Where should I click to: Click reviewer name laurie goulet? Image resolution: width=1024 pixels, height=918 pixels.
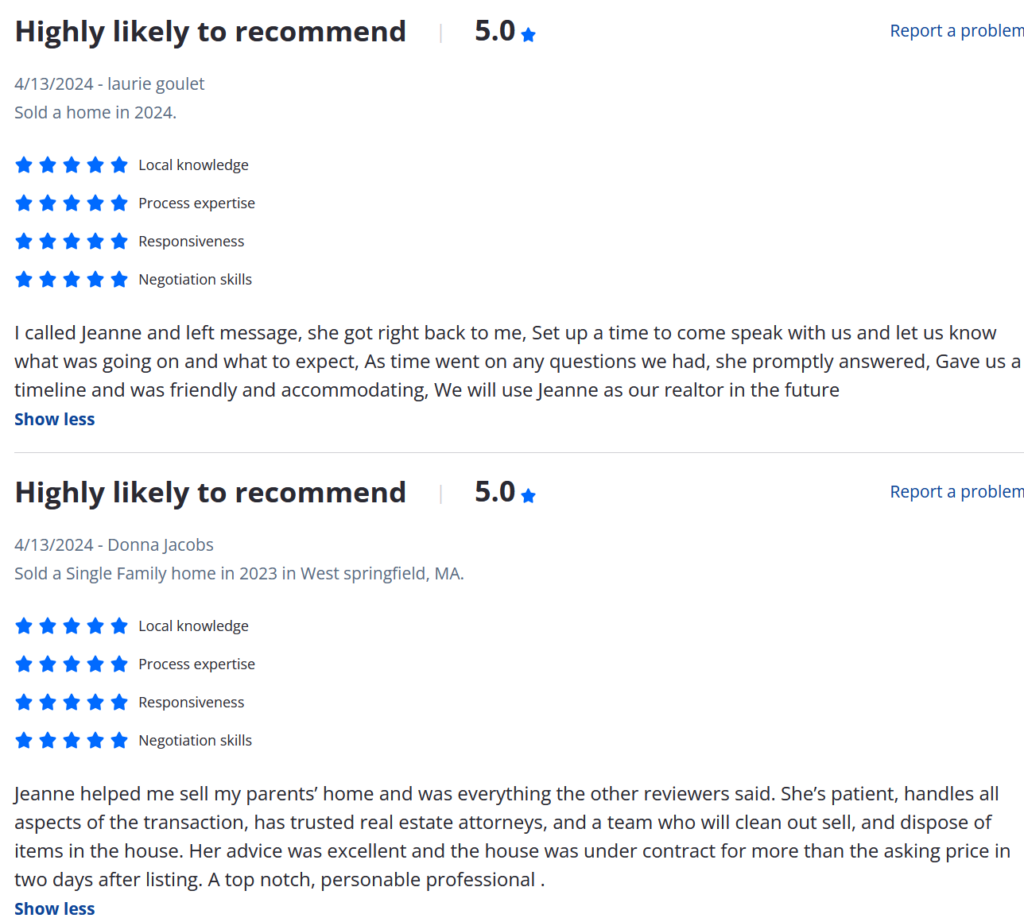click(x=156, y=84)
